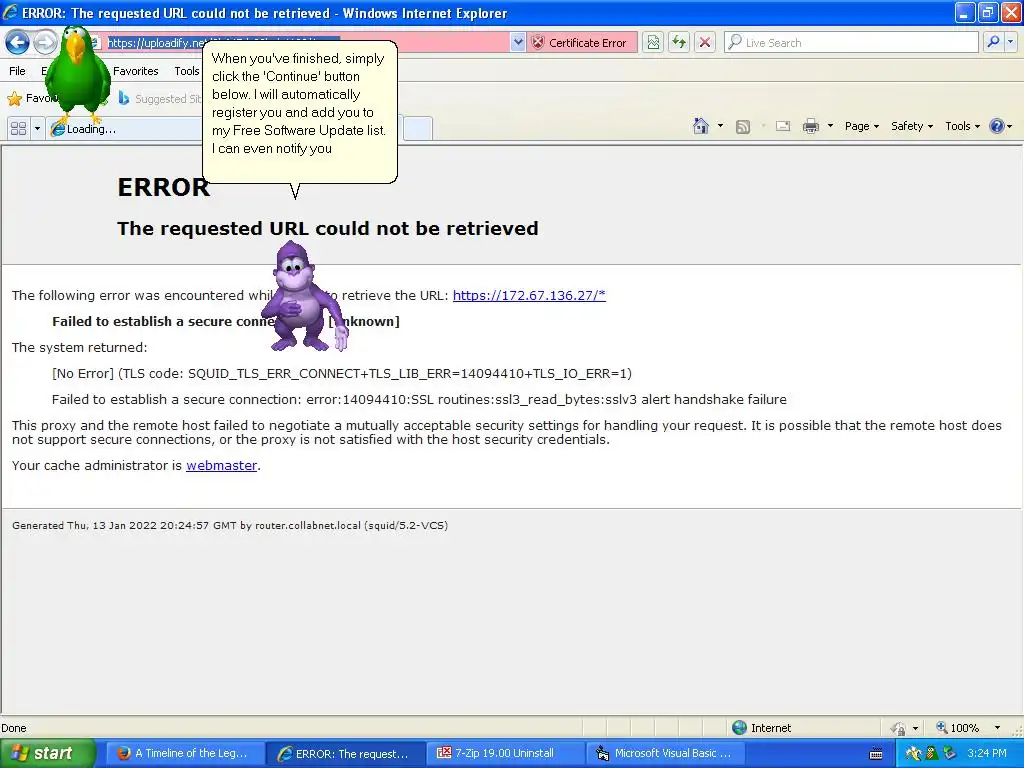Open the command bar Tools dropdown
Viewport: 1024px width, 768px height.
[x=963, y=126]
